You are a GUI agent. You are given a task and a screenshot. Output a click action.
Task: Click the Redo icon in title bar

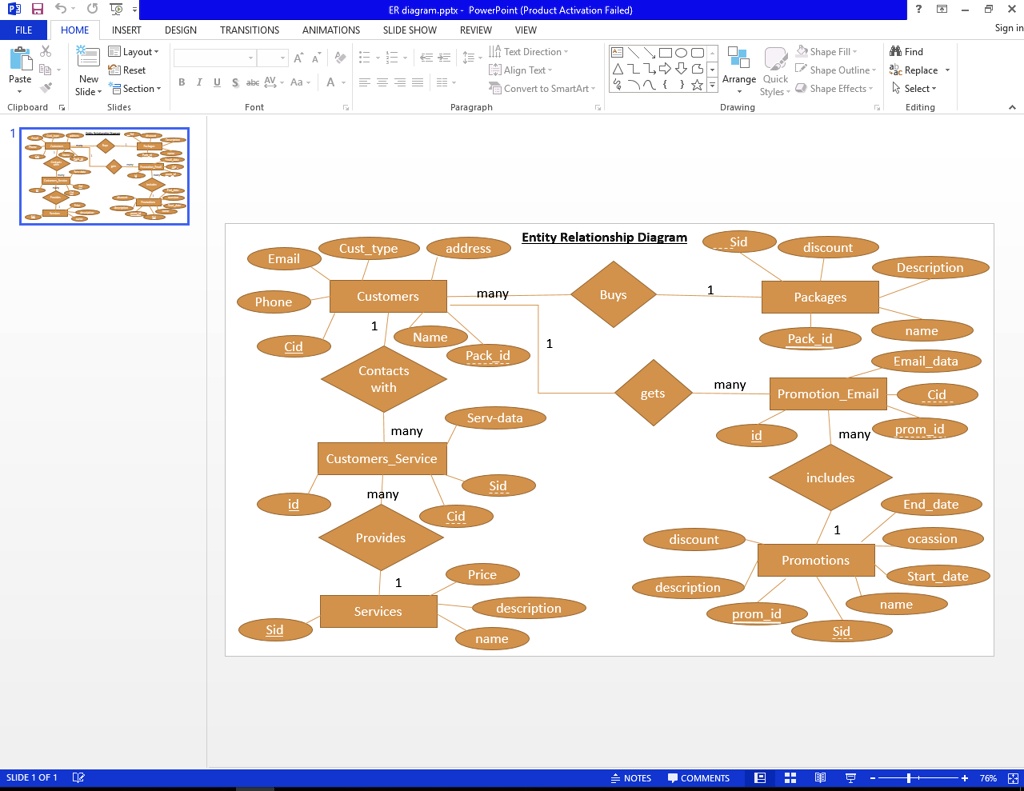[92, 8]
